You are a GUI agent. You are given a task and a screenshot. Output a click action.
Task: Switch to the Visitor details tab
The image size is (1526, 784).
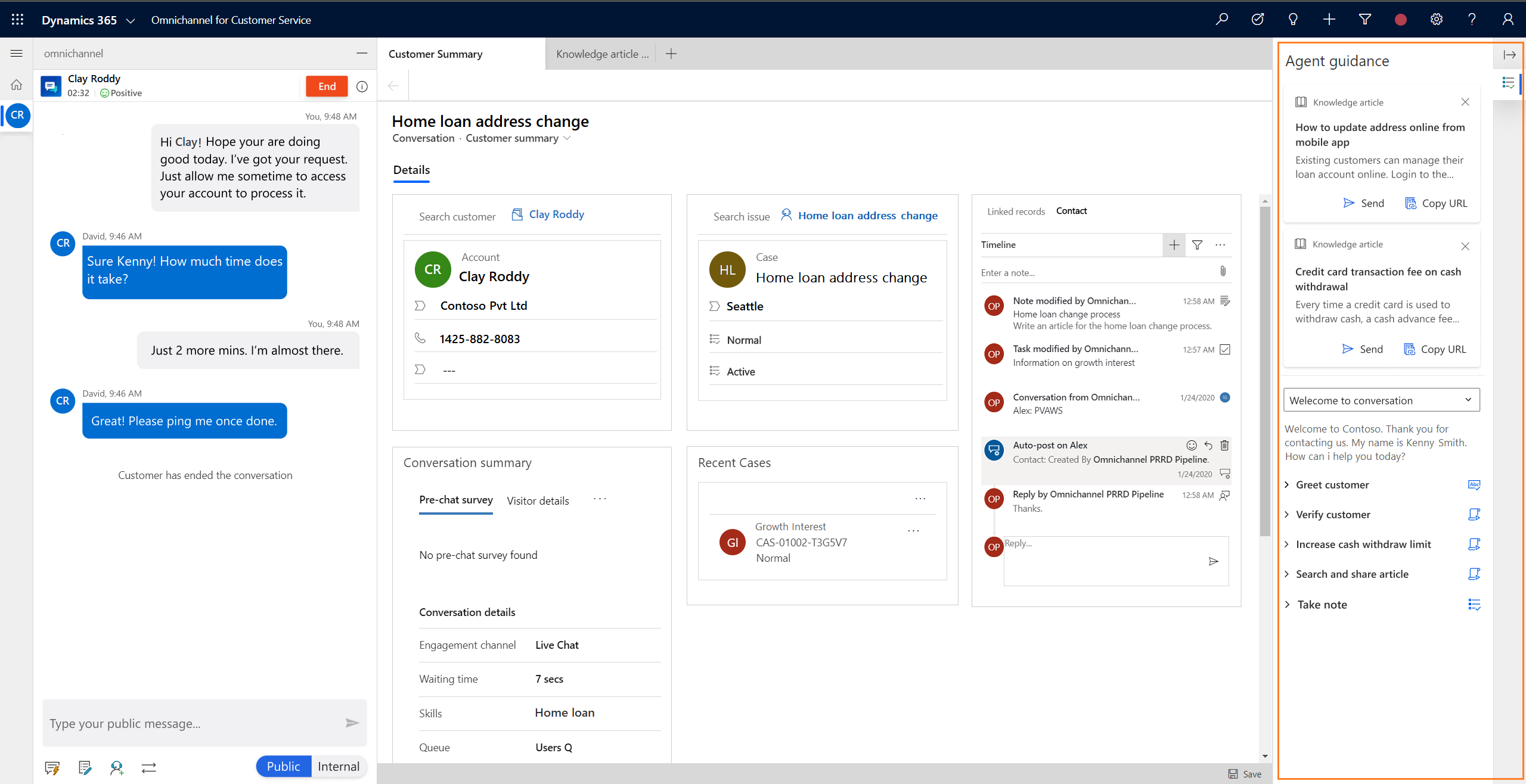coord(538,500)
